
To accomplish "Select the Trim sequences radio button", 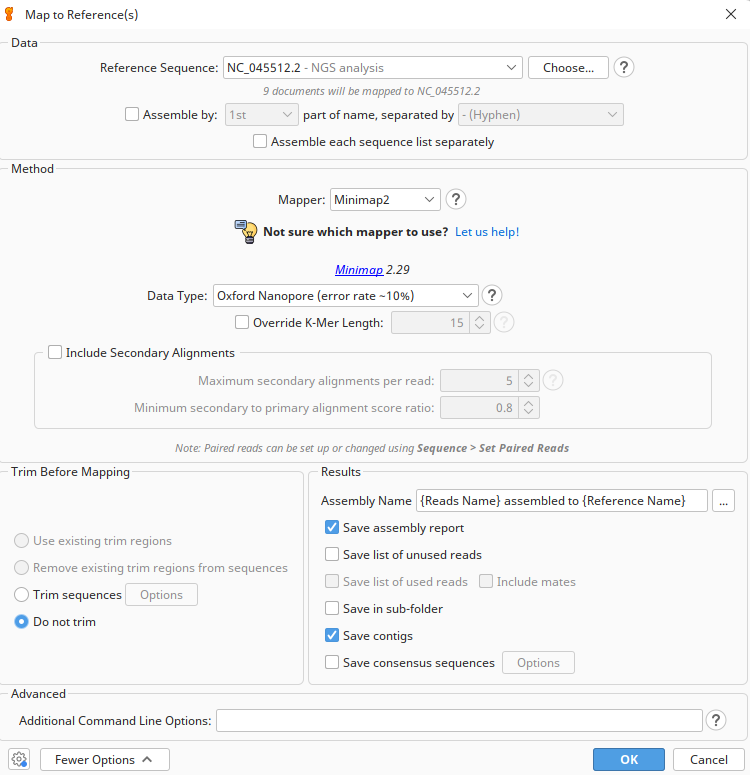I will pyautogui.click(x=21, y=595).
